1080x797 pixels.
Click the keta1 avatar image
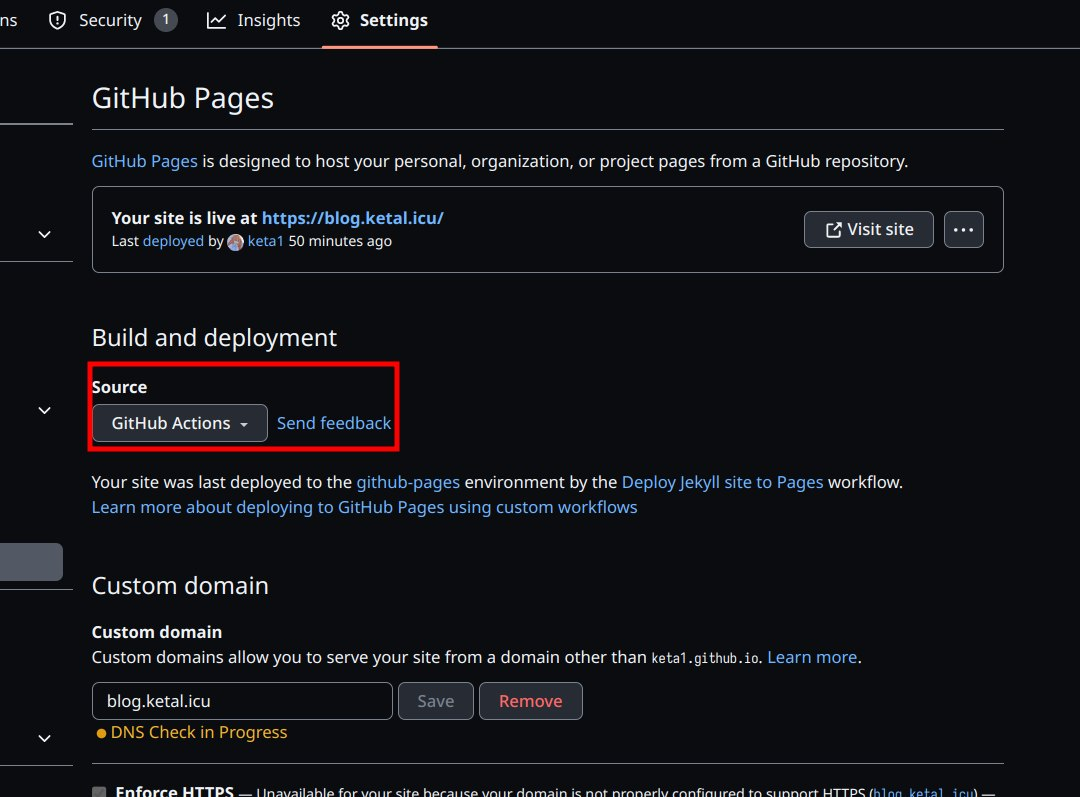point(236,242)
